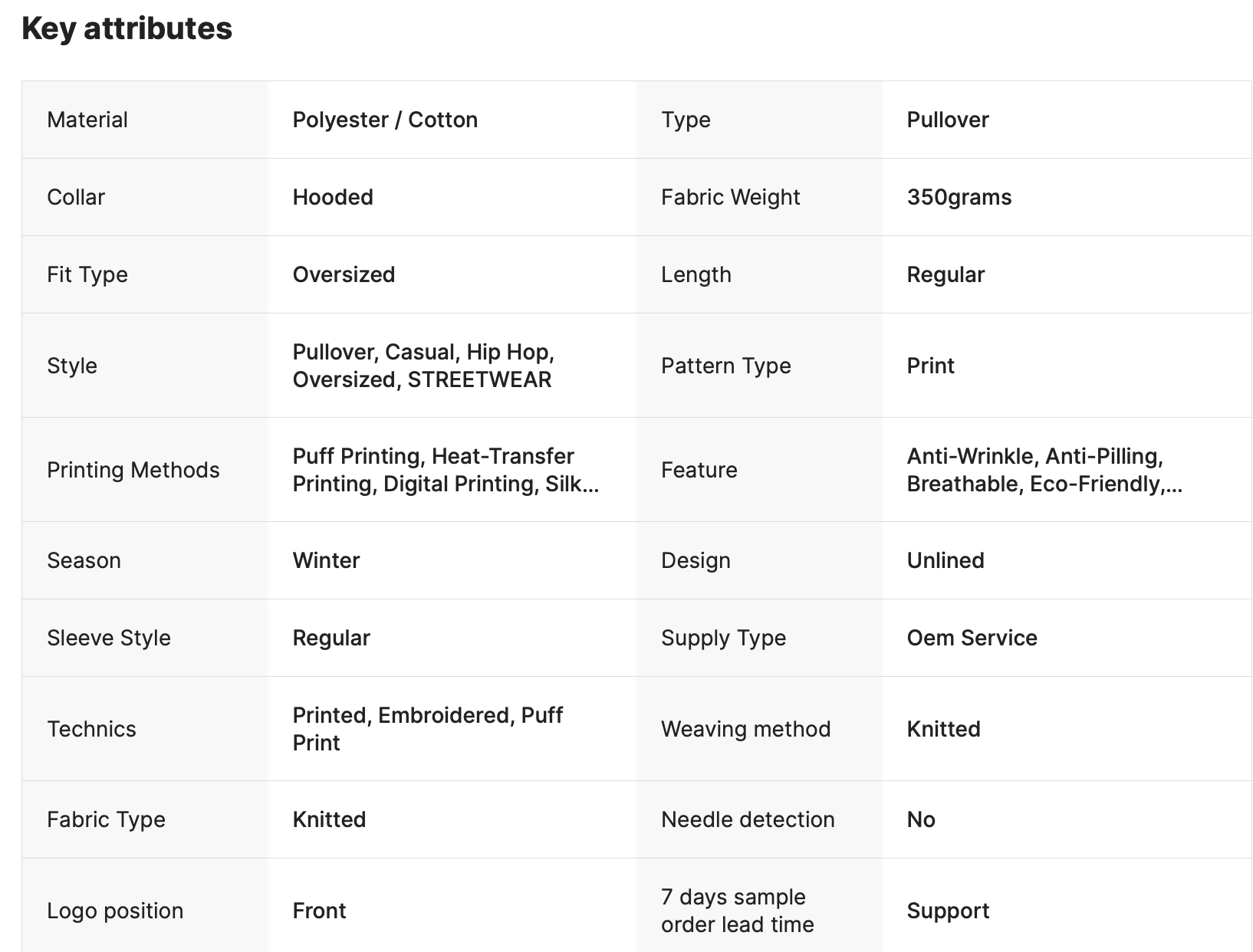The width and height of the screenshot is (1253, 952).
Task: Select the Oversized fit type value
Action: pos(344,274)
